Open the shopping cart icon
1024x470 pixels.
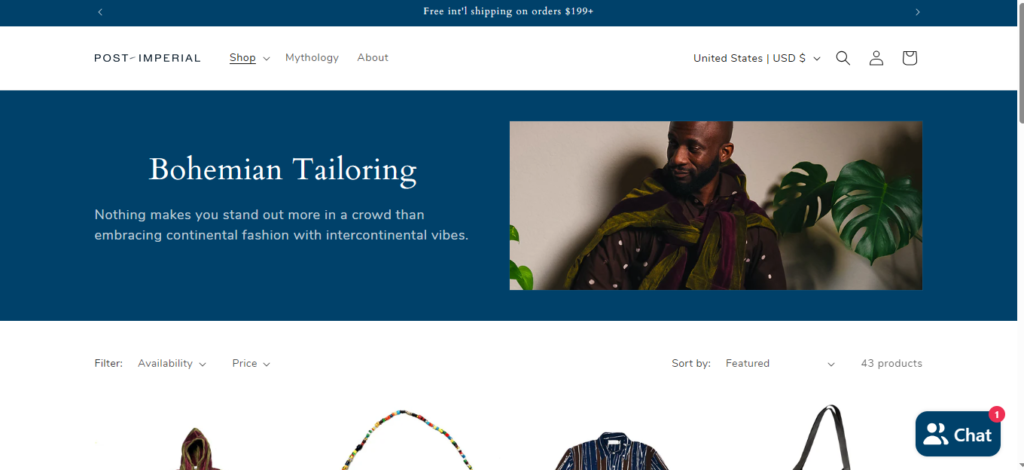click(909, 58)
